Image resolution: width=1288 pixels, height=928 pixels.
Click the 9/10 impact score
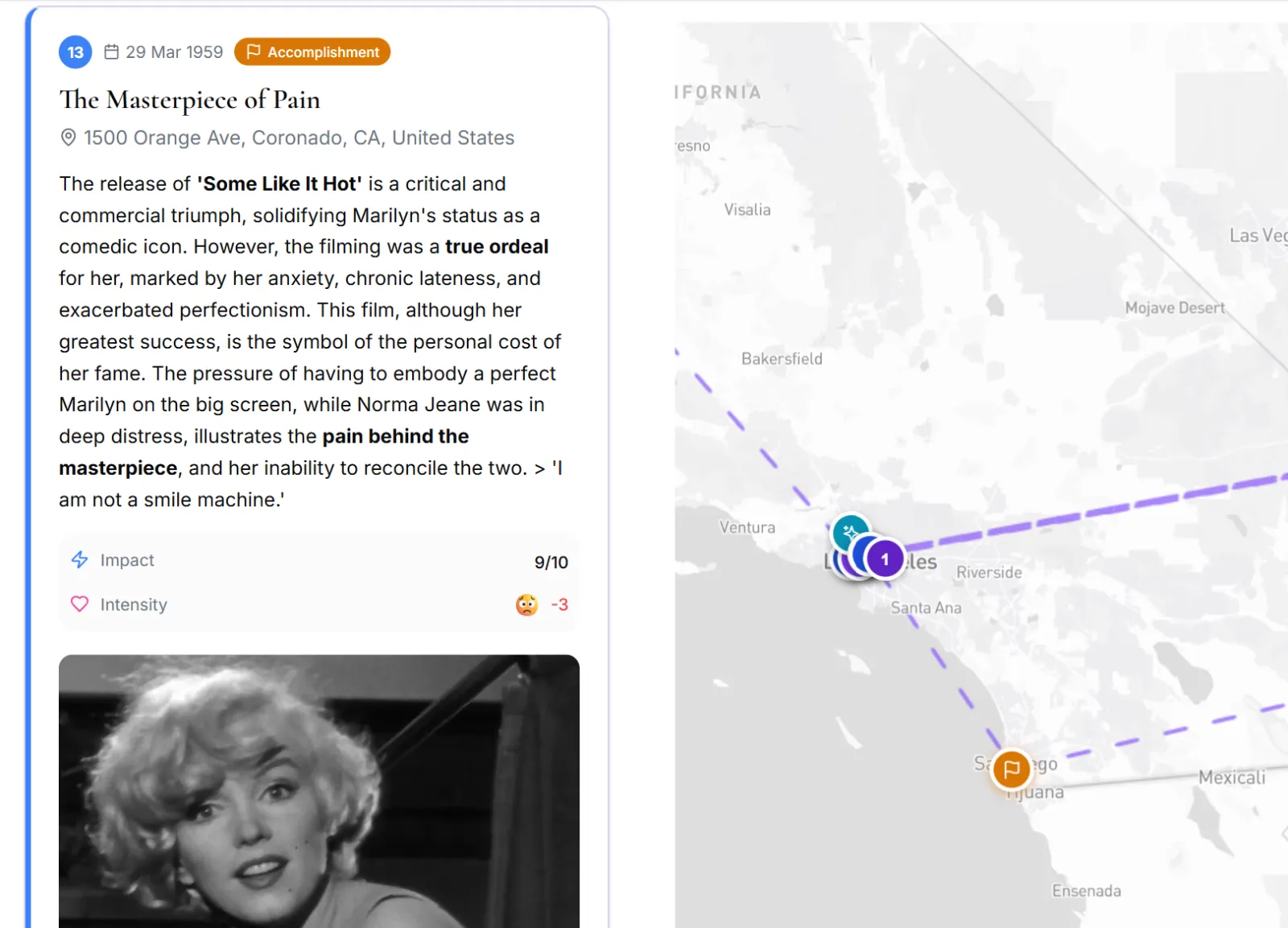[551, 563]
